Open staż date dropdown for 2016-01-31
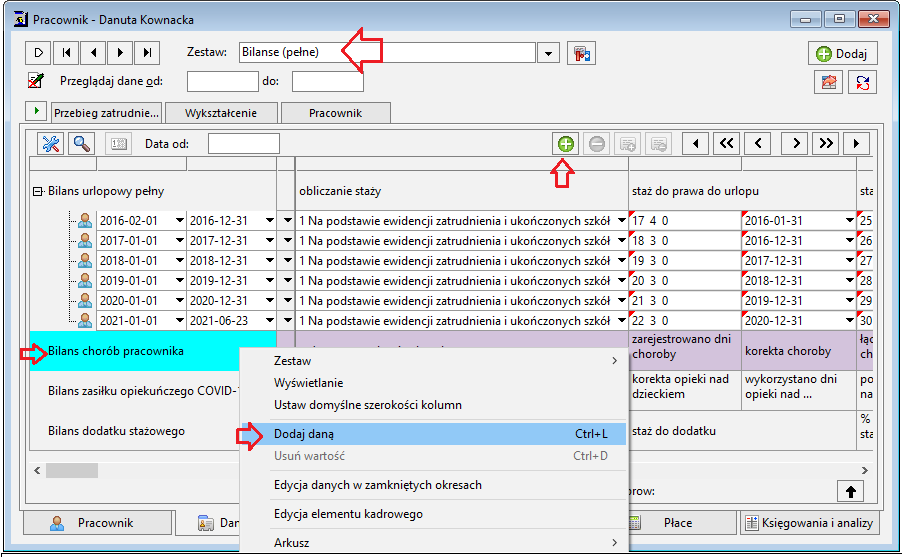The image size is (902, 557). (x=850, y=220)
